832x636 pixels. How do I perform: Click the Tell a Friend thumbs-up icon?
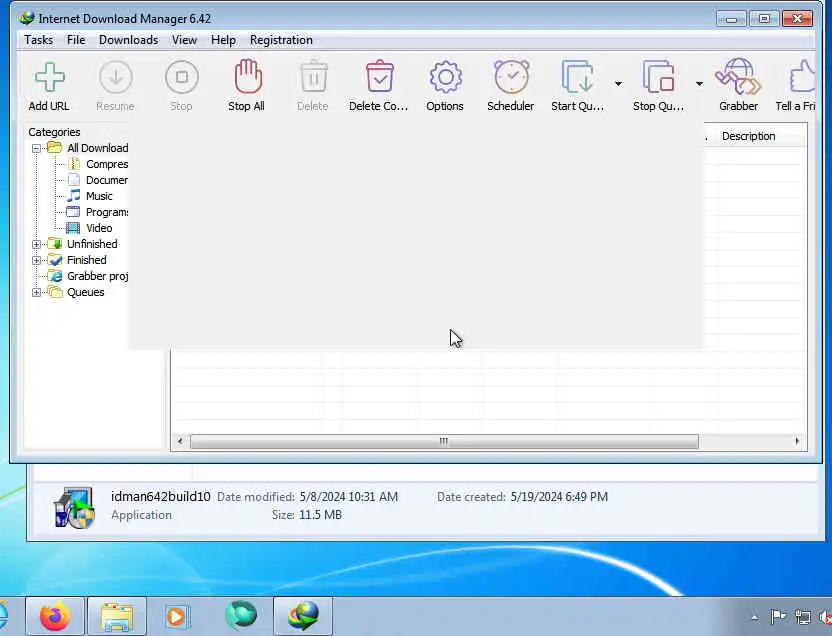coord(802,77)
